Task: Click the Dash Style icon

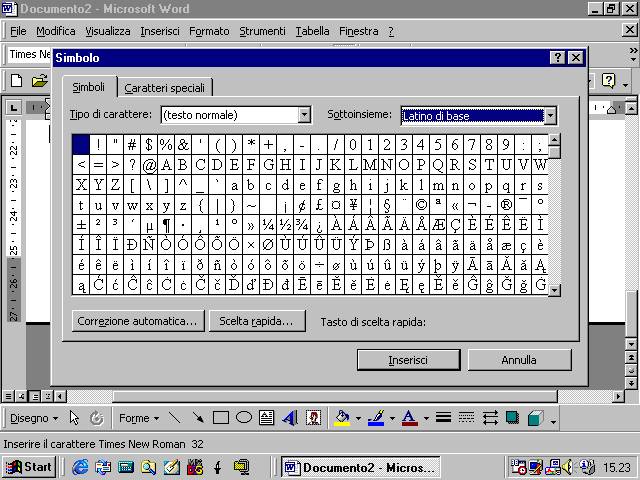Action: [467, 418]
